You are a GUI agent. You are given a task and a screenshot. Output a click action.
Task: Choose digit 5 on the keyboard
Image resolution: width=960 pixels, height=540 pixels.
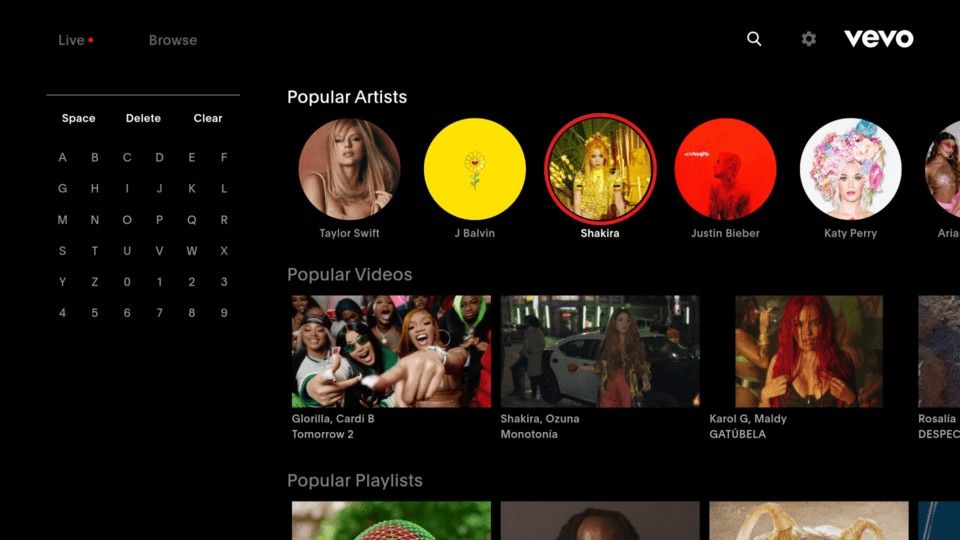(x=95, y=313)
